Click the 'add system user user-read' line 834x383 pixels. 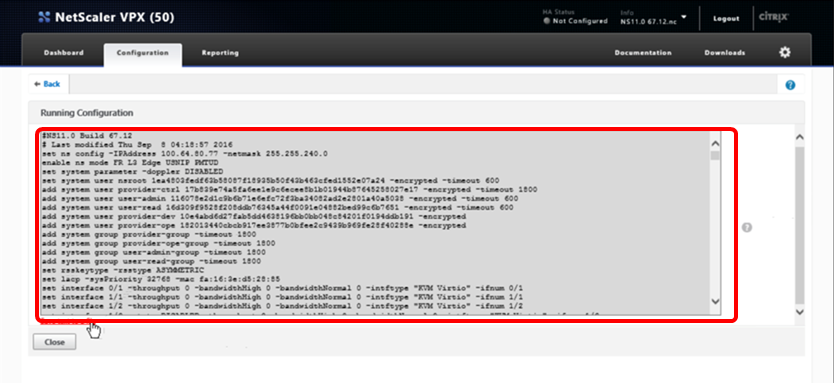pos(278,207)
